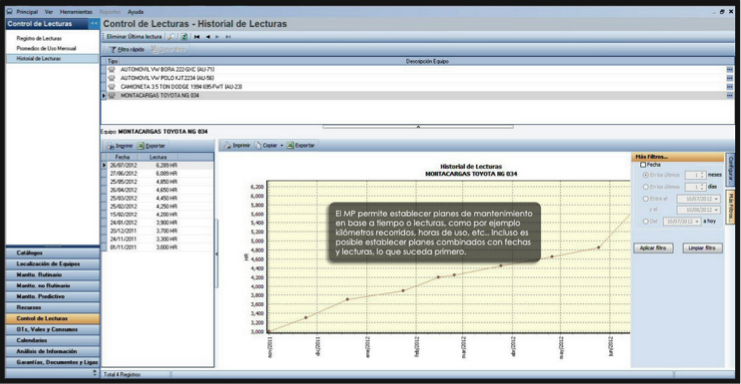Open ellipsis button on MONTACARGAS row
741x384 pixels.
pyautogui.click(x=730, y=95)
